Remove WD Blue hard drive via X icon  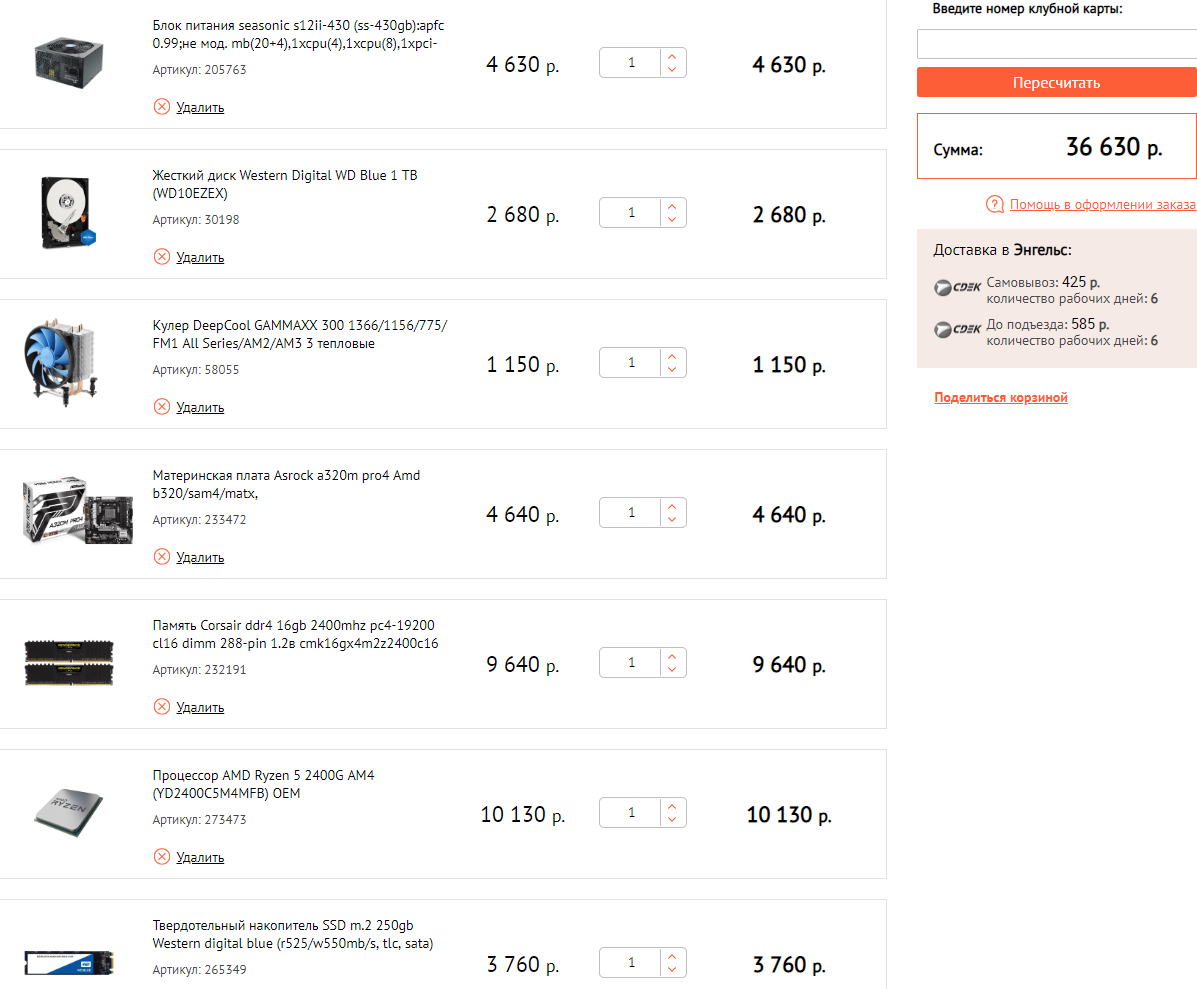[162, 257]
